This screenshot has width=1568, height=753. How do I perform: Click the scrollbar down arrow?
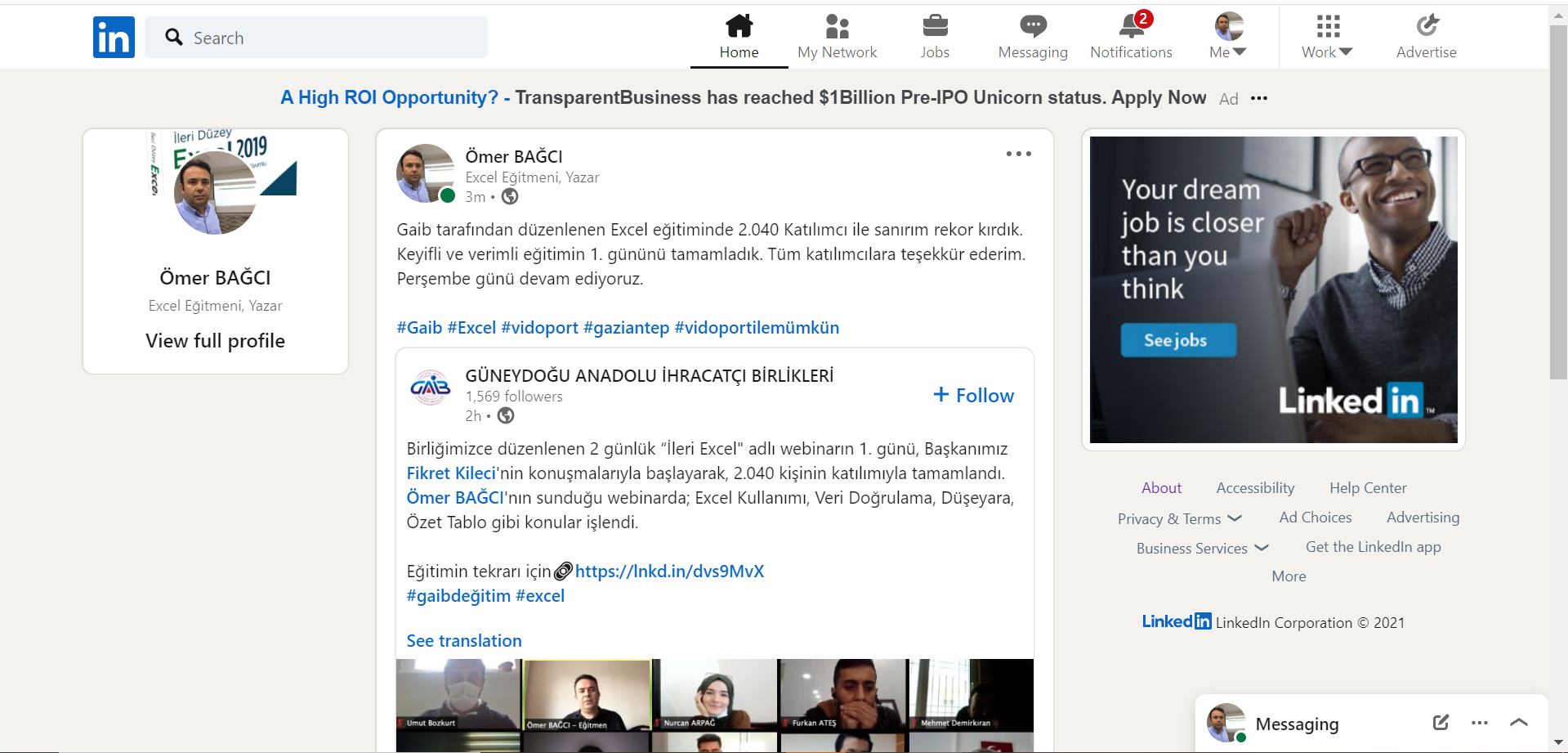click(x=1558, y=743)
